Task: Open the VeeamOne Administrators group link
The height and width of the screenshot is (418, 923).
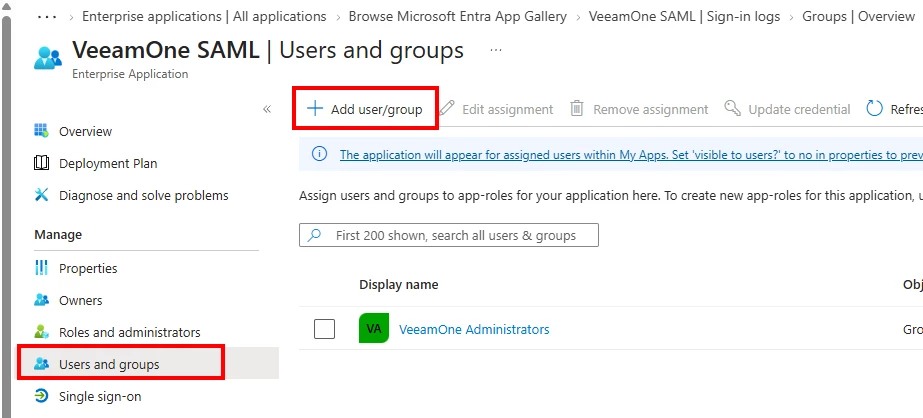Action: pos(474,329)
